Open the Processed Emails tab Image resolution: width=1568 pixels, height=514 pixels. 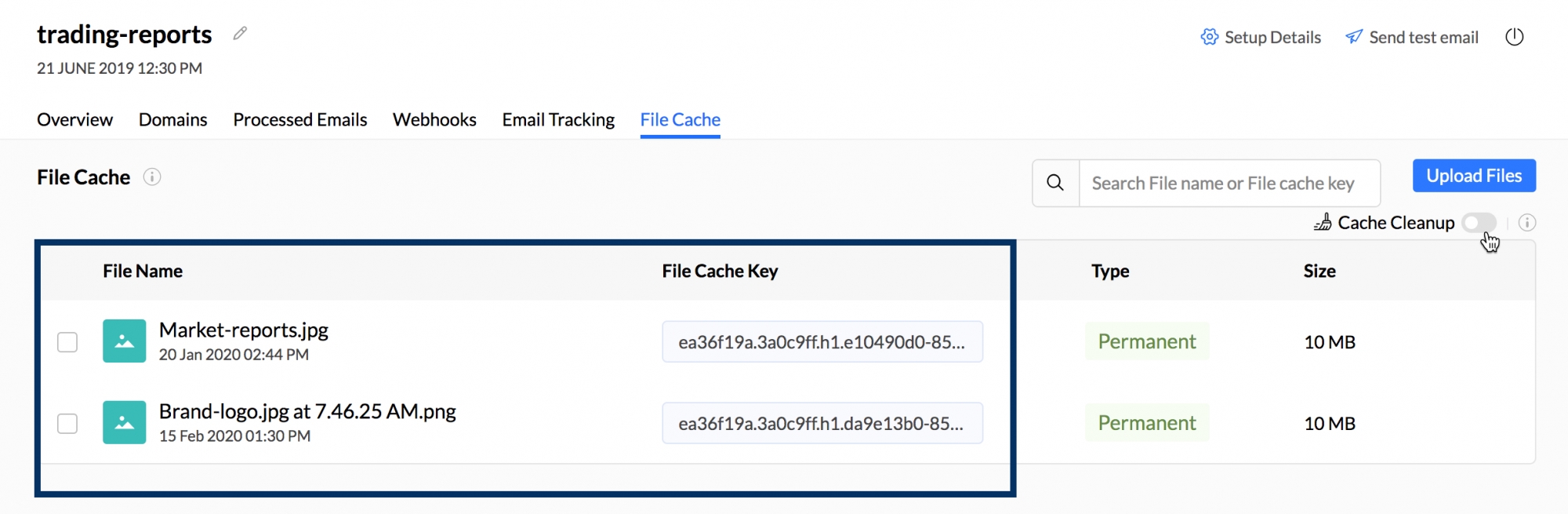[x=299, y=119]
